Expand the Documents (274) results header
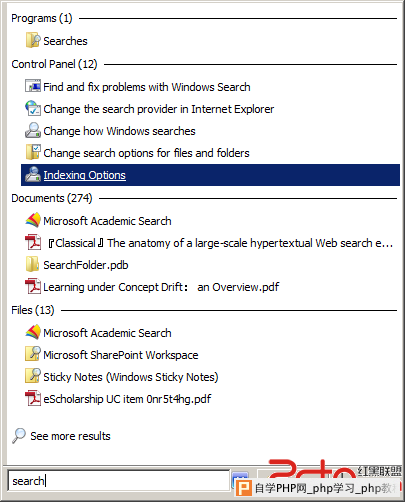 click(52, 198)
